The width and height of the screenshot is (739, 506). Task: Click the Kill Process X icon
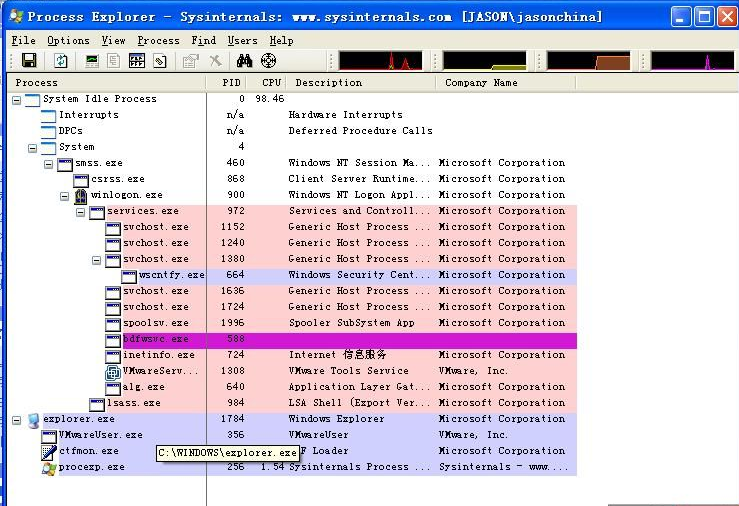coord(215,61)
